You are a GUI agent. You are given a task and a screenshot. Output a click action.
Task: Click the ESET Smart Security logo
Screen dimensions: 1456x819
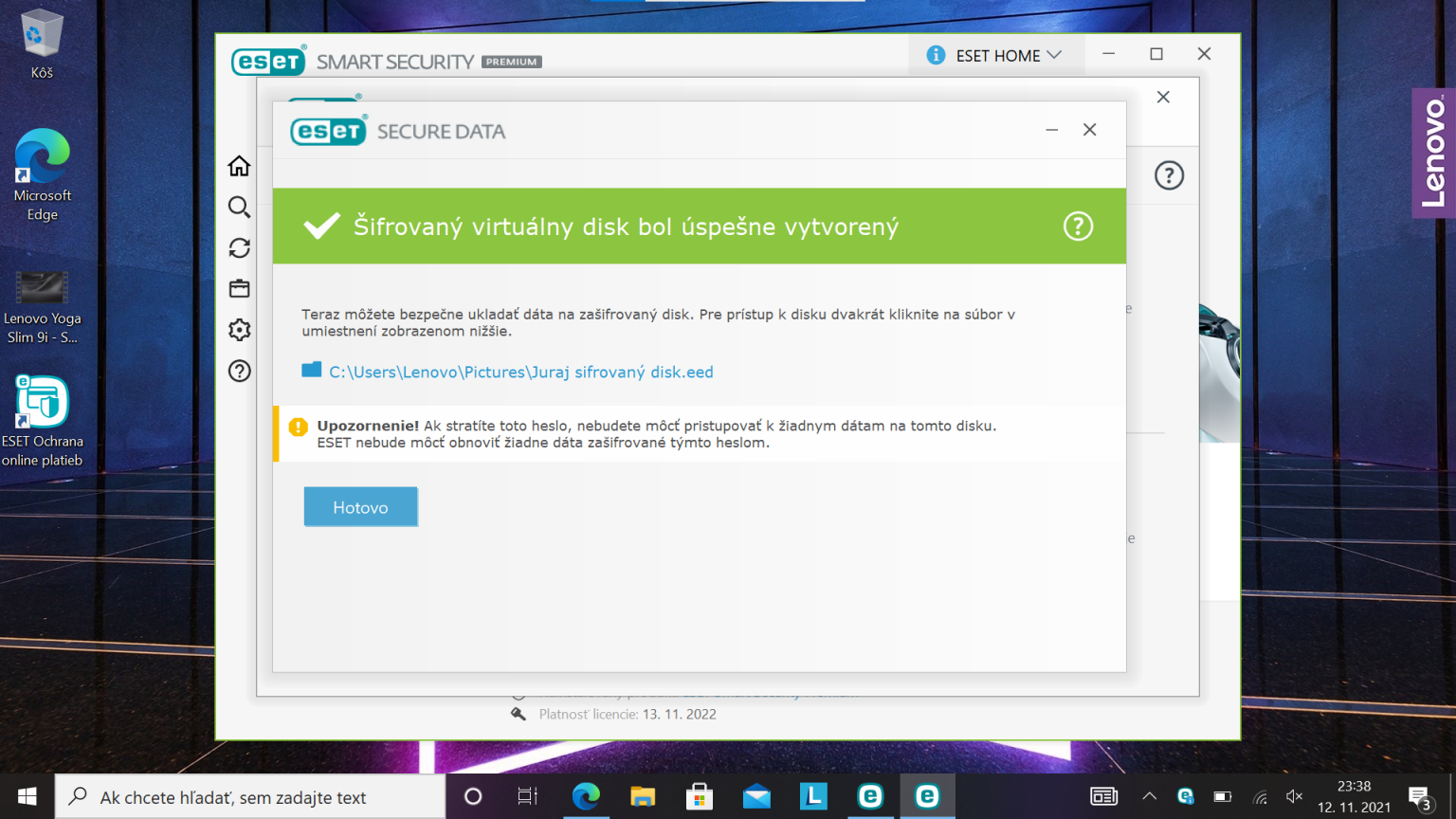click(x=387, y=61)
